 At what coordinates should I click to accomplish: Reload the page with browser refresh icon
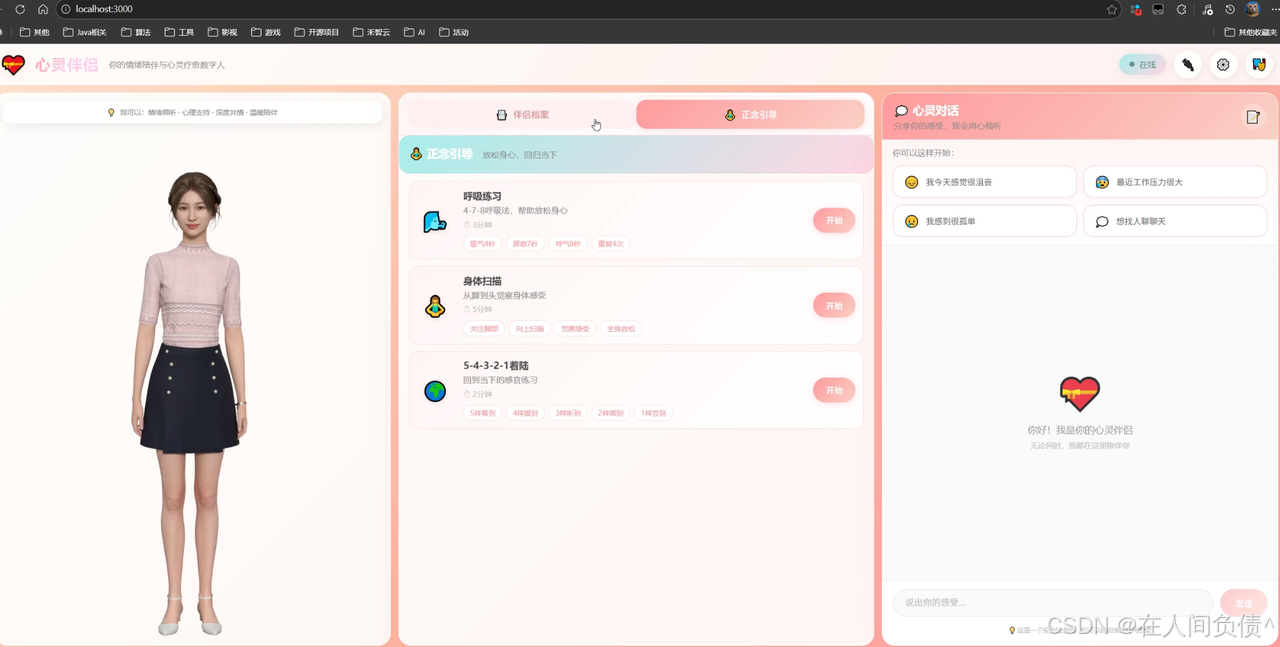click(x=19, y=9)
